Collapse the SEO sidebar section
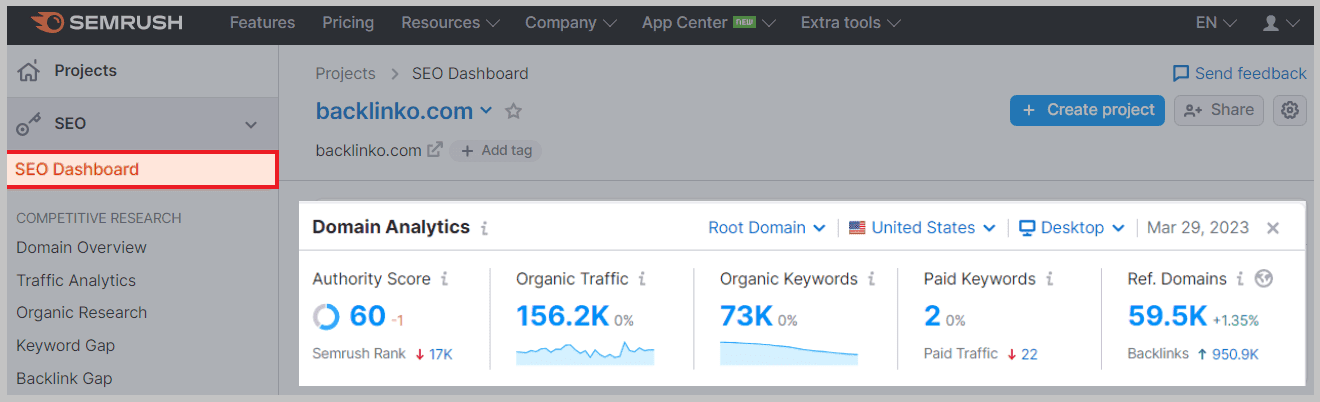The width and height of the screenshot is (1320, 402). [x=251, y=125]
